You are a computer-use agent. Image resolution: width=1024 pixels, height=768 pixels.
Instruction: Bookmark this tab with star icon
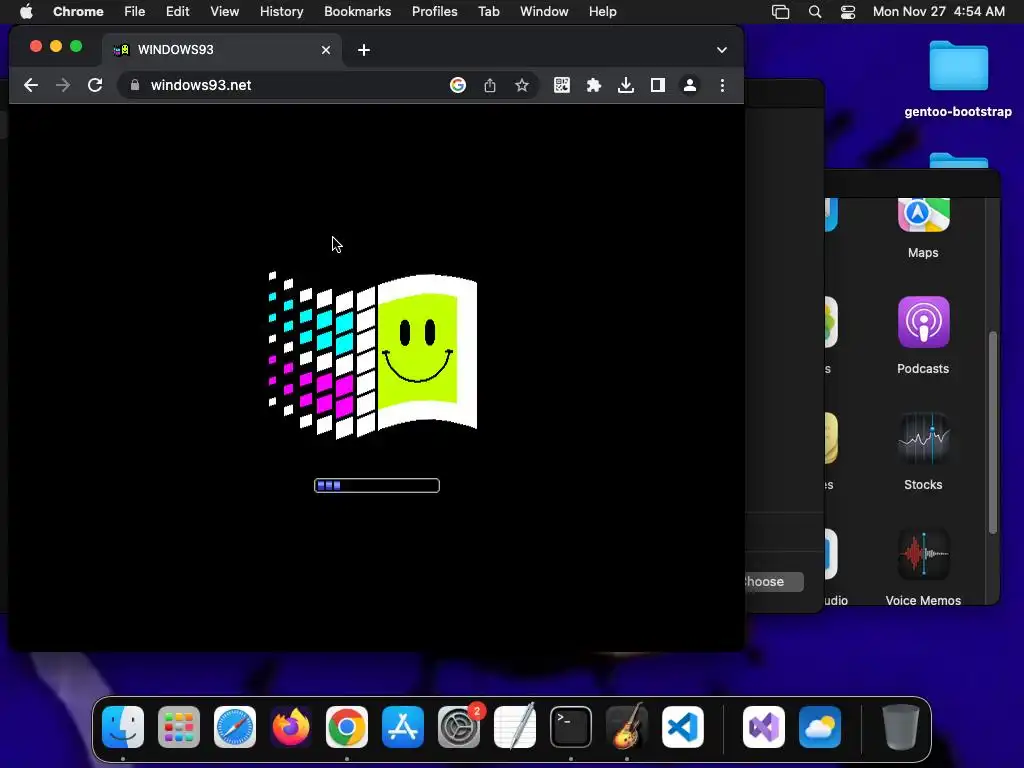(x=521, y=85)
